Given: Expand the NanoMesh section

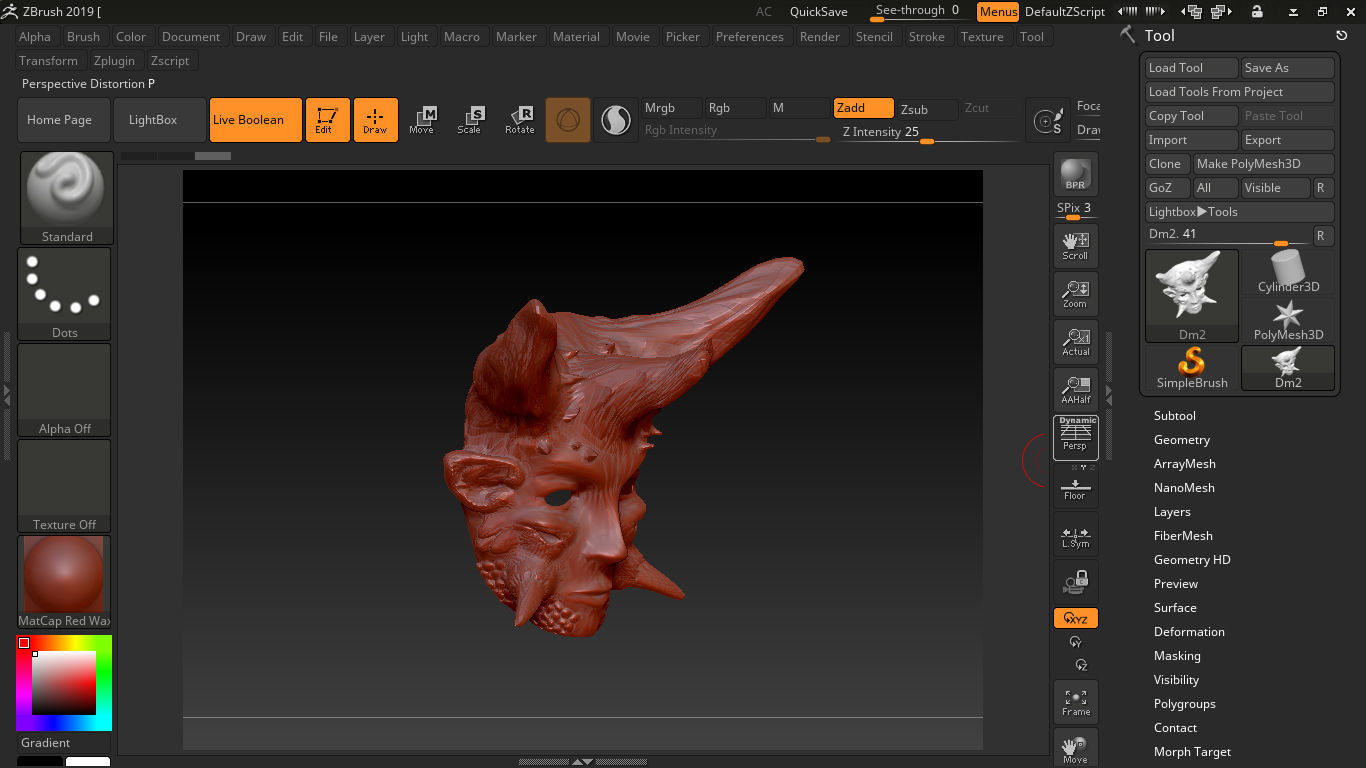Looking at the screenshot, I should (x=1184, y=488).
